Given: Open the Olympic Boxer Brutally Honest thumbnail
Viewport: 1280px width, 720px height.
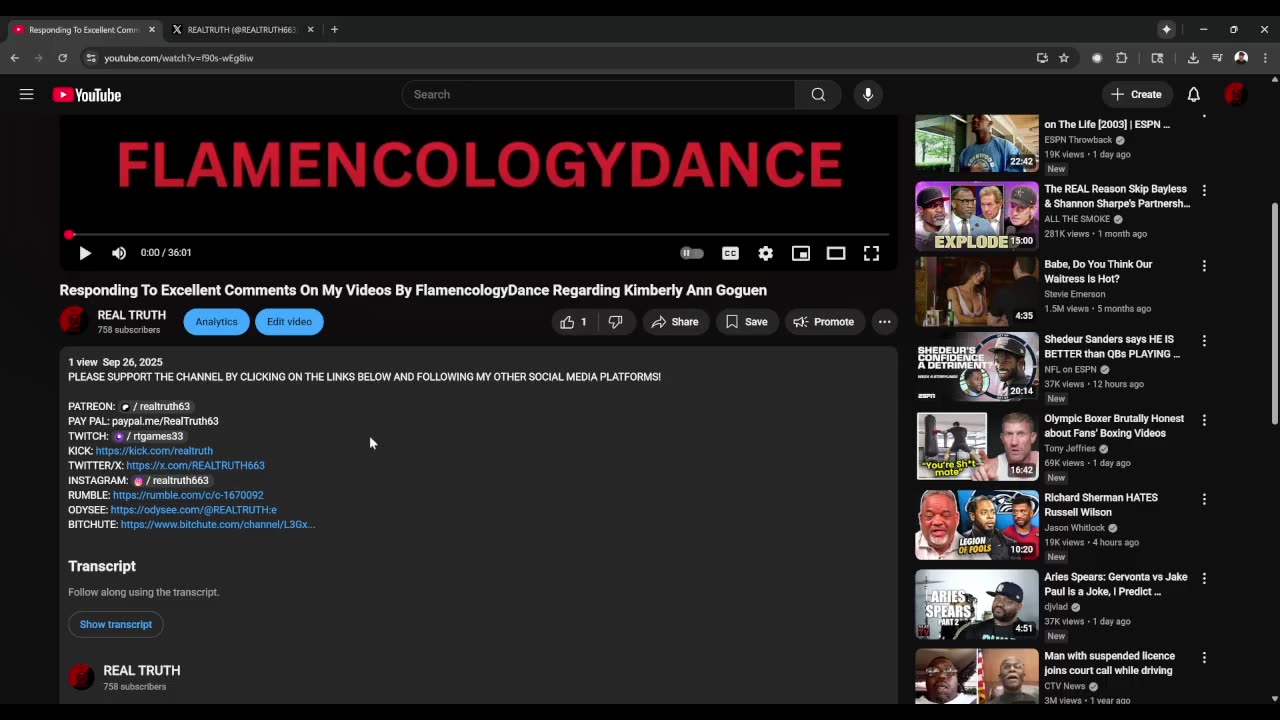Looking at the screenshot, I should pos(977,446).
